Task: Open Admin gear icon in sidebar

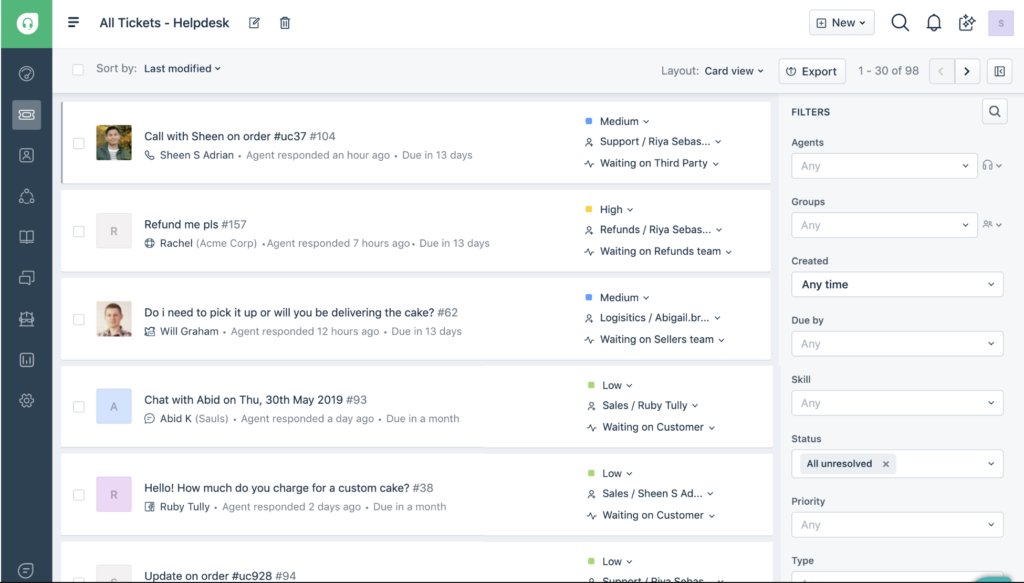Action: click(27, 401)
